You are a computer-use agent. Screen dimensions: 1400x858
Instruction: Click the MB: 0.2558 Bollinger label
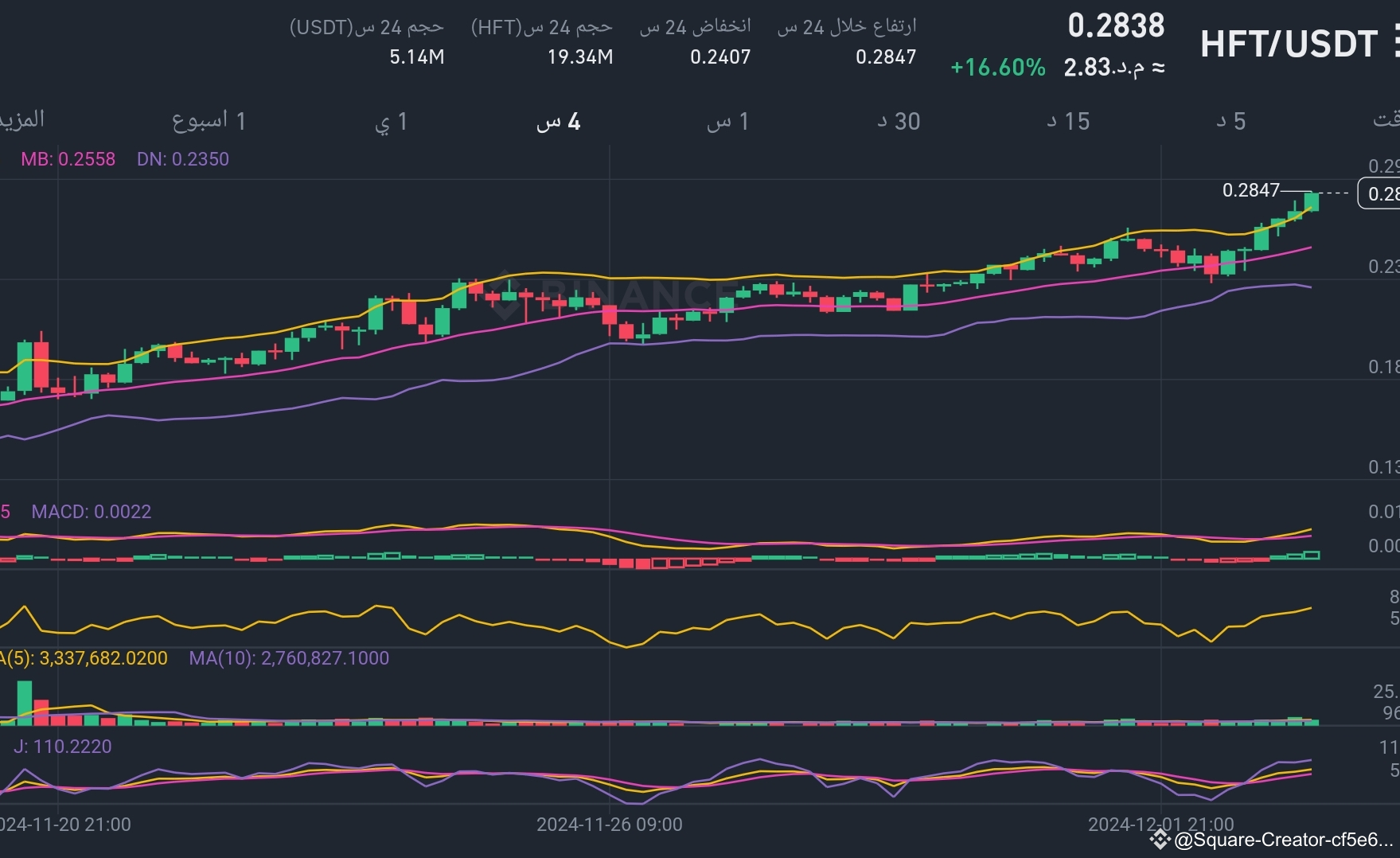(68, 159)
